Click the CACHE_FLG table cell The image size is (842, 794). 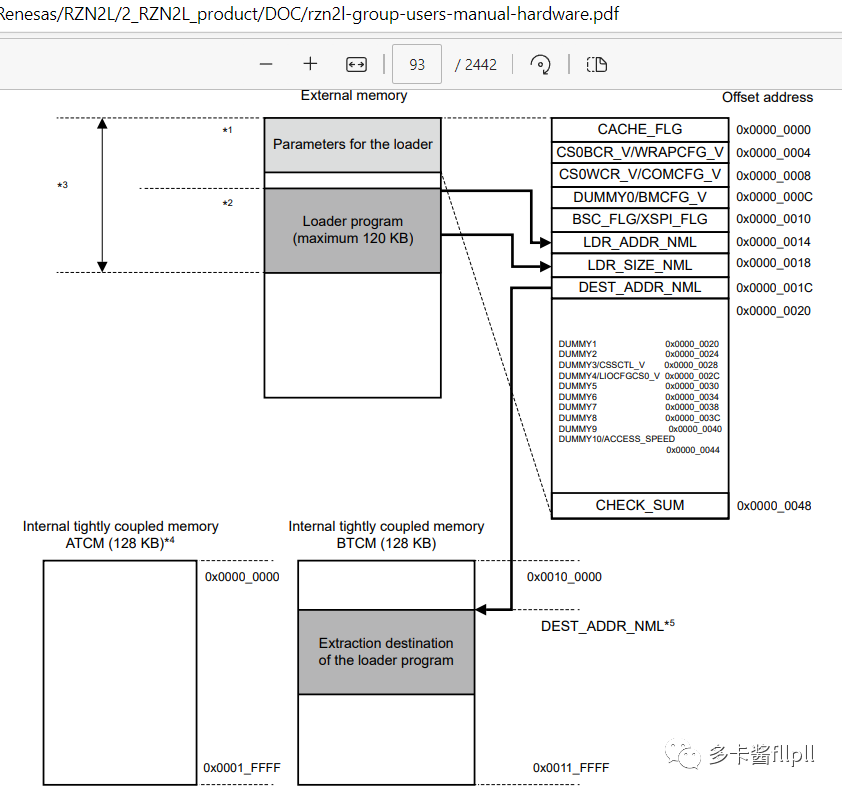[640, 129]
